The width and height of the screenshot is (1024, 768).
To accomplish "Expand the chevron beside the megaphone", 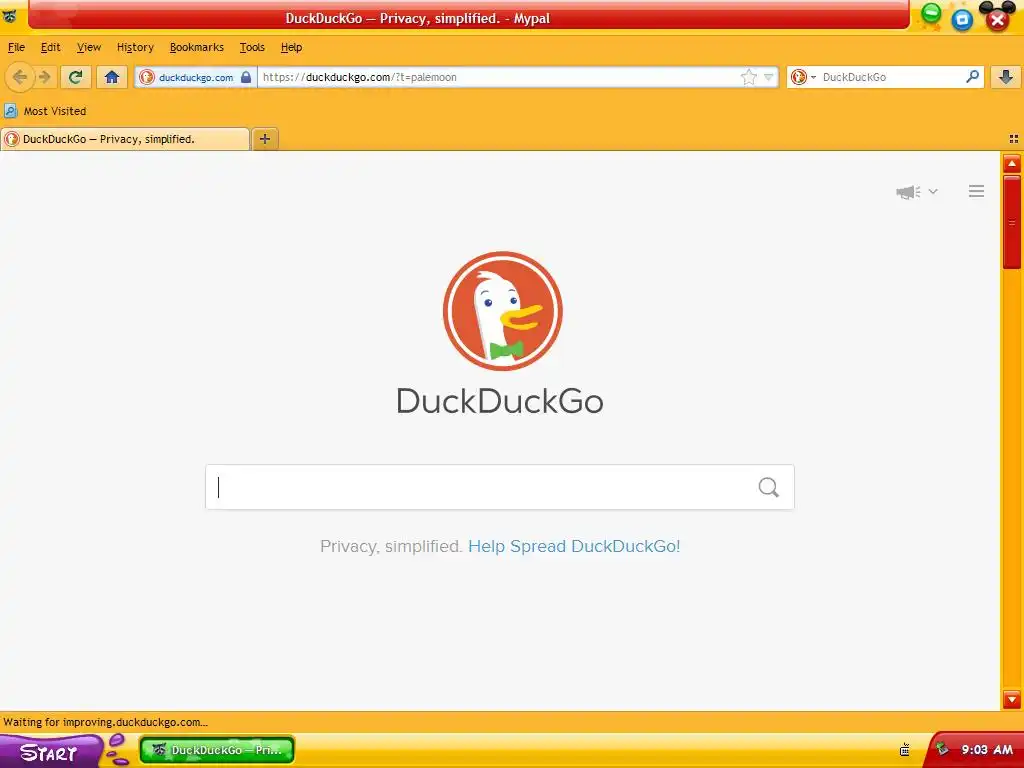I will 933,191.
